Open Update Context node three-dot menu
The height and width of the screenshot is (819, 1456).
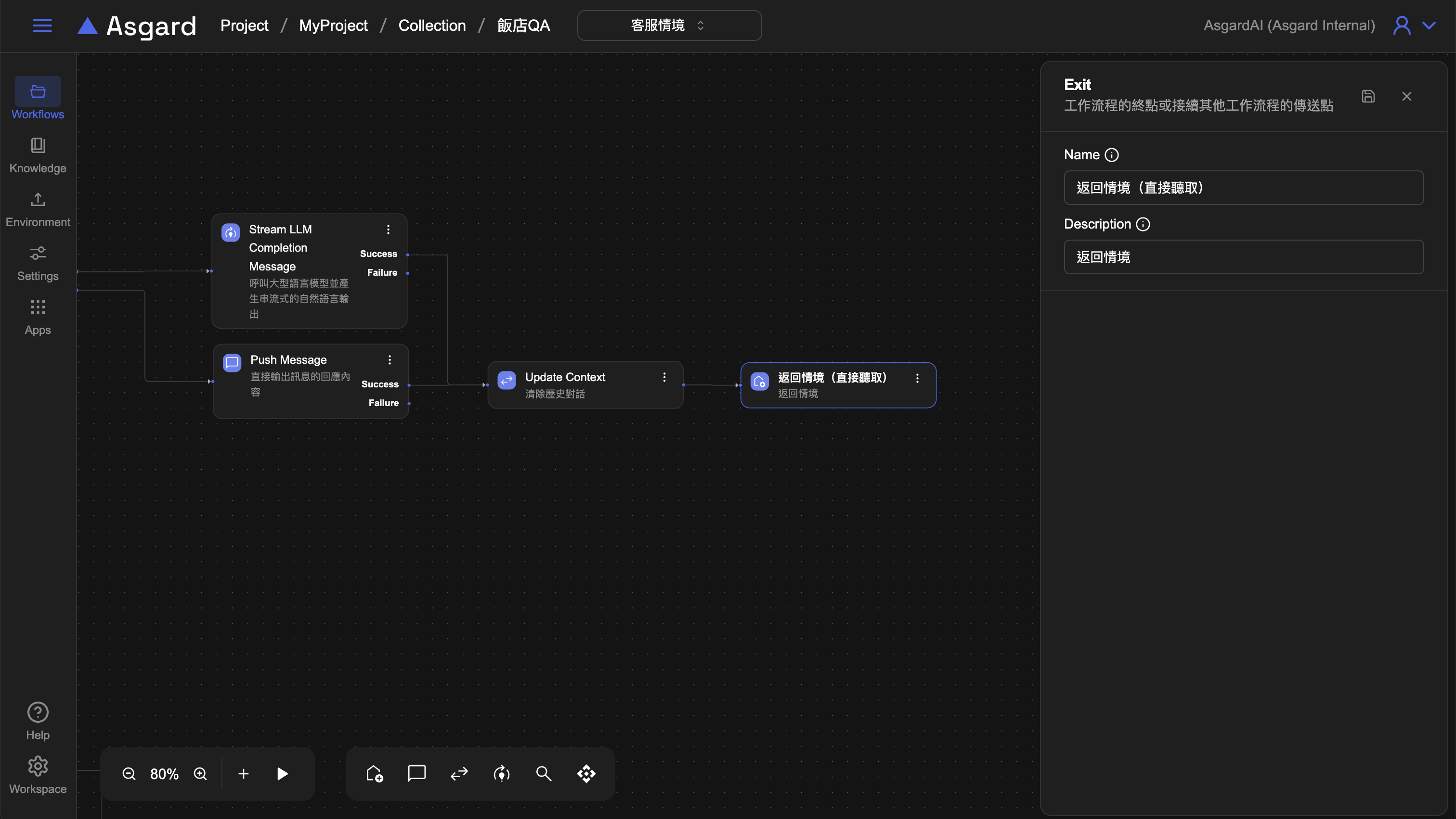point(664,377)
